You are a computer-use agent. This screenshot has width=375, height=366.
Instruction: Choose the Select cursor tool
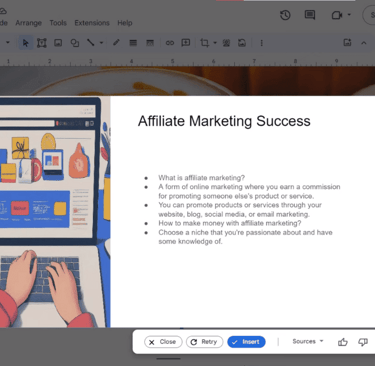[x=25, y=43]
